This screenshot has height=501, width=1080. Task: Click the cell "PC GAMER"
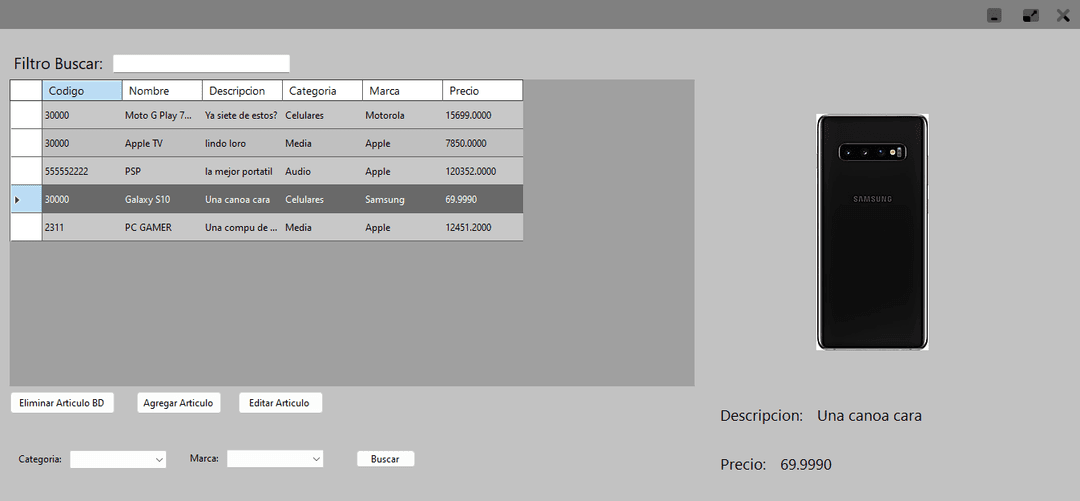[163, 227]
